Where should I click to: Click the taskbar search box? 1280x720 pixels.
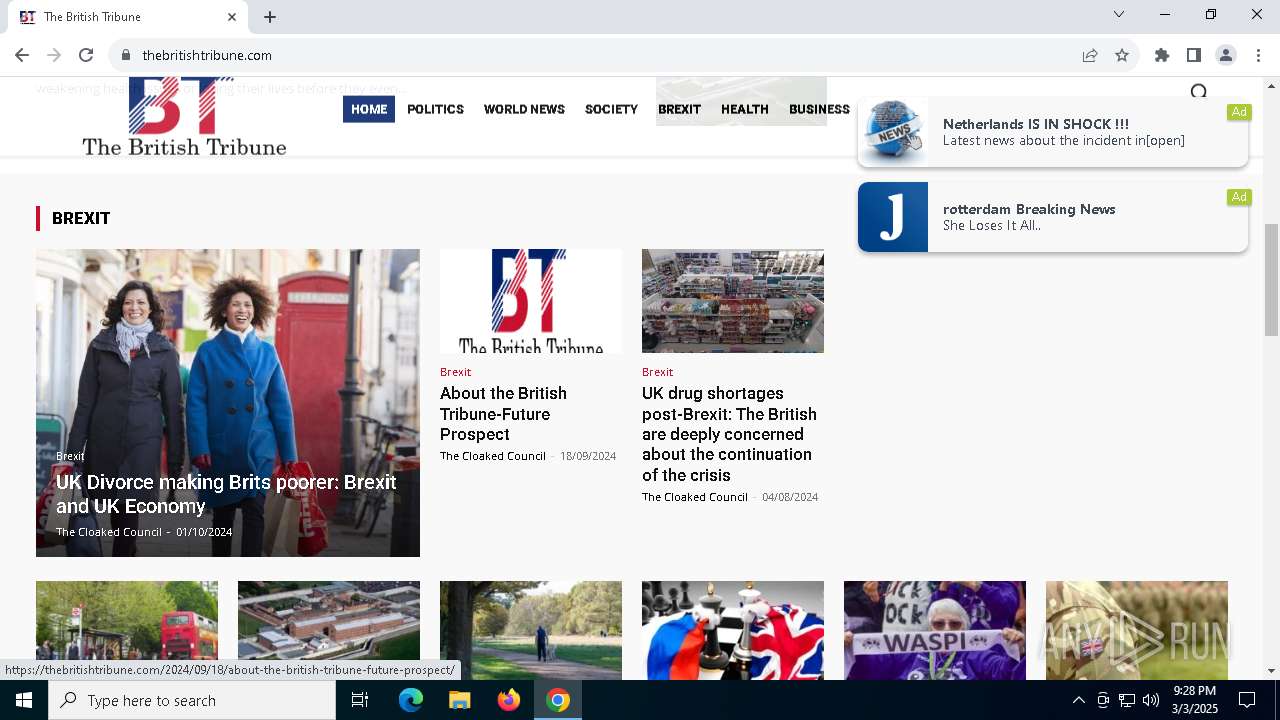coord(192,700)
